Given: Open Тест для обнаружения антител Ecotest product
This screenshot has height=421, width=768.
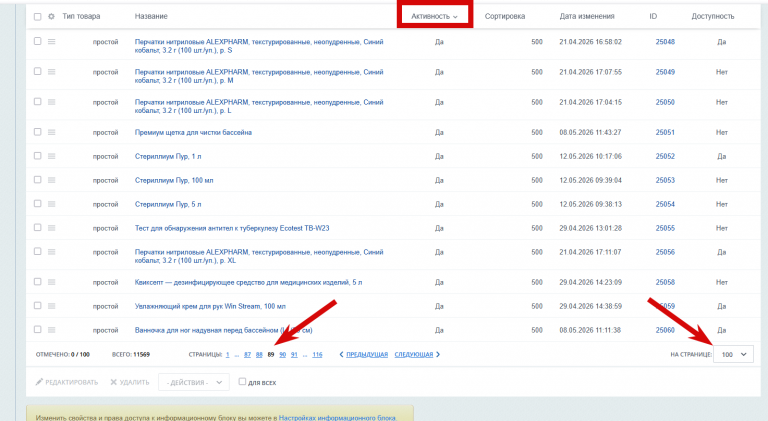Looking at the screenshot, I should 232,228.
